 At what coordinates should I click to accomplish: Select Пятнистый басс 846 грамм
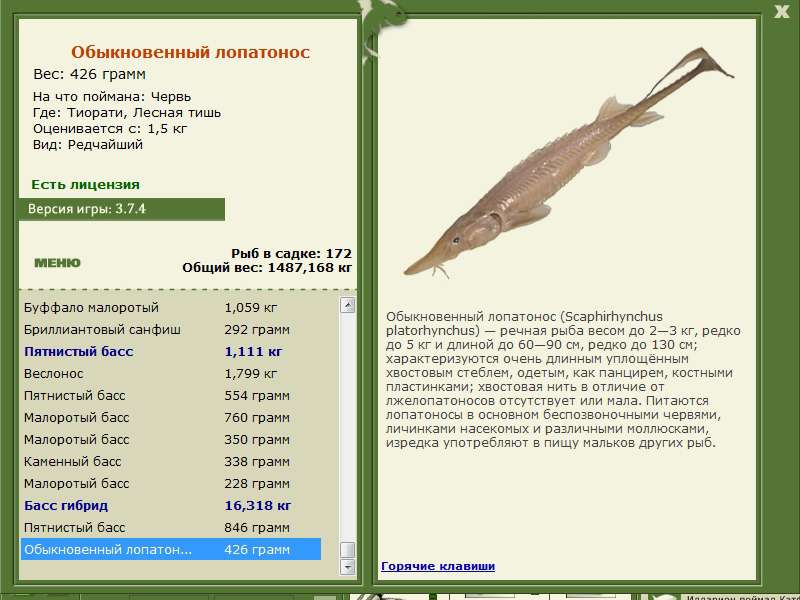[x=171, y=528]
